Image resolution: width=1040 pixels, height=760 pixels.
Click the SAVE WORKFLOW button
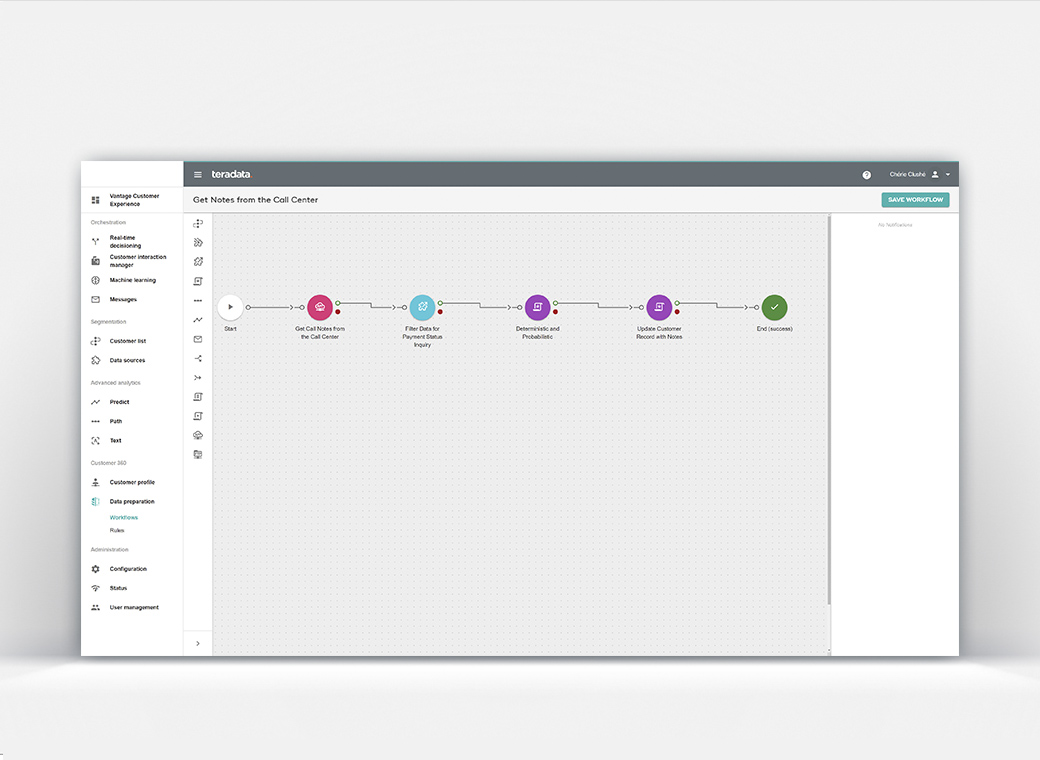point(915,199)
